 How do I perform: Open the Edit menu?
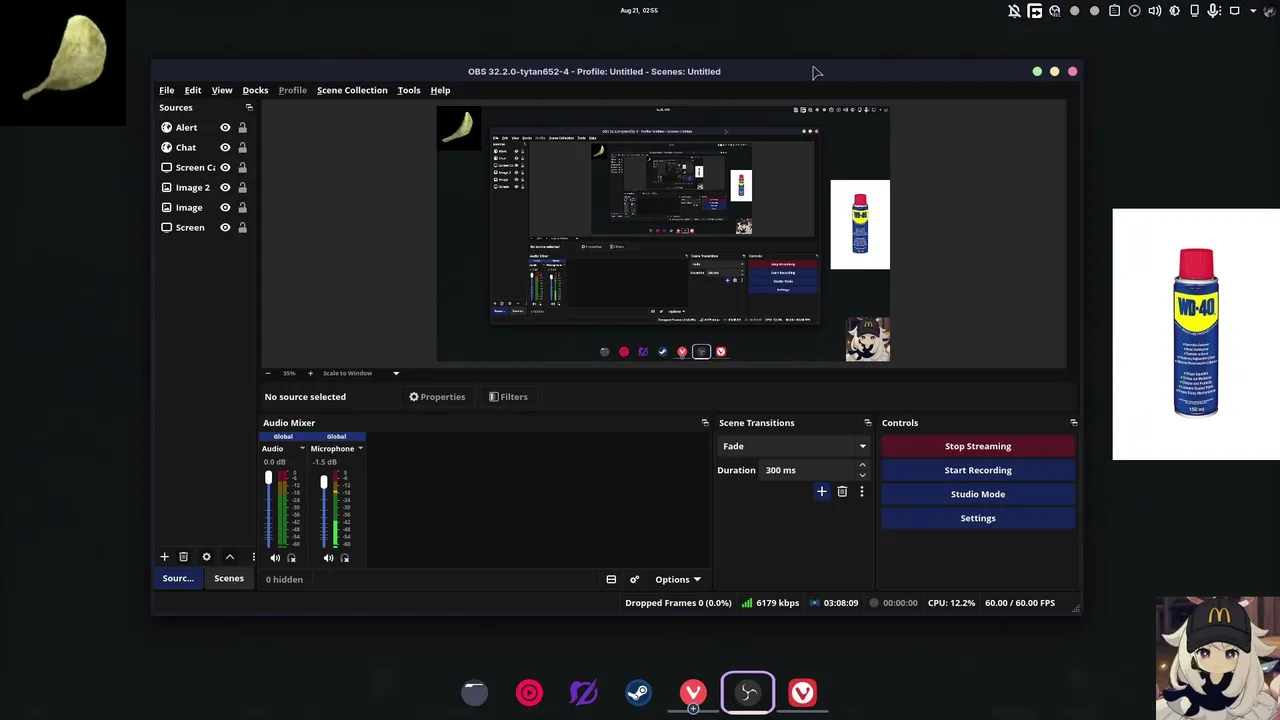193,90
